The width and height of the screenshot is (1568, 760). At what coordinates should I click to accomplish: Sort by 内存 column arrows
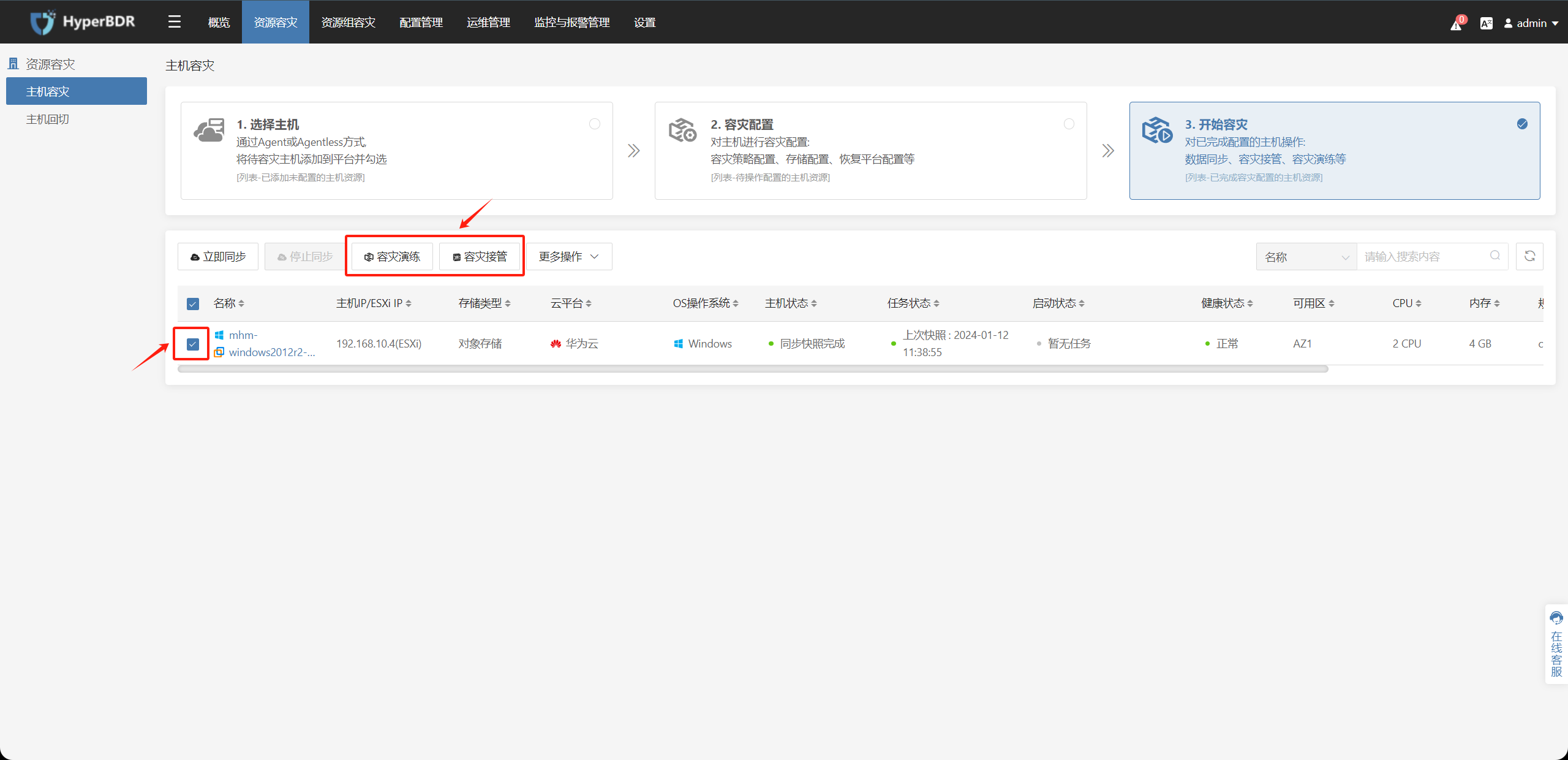[1497, 303]
